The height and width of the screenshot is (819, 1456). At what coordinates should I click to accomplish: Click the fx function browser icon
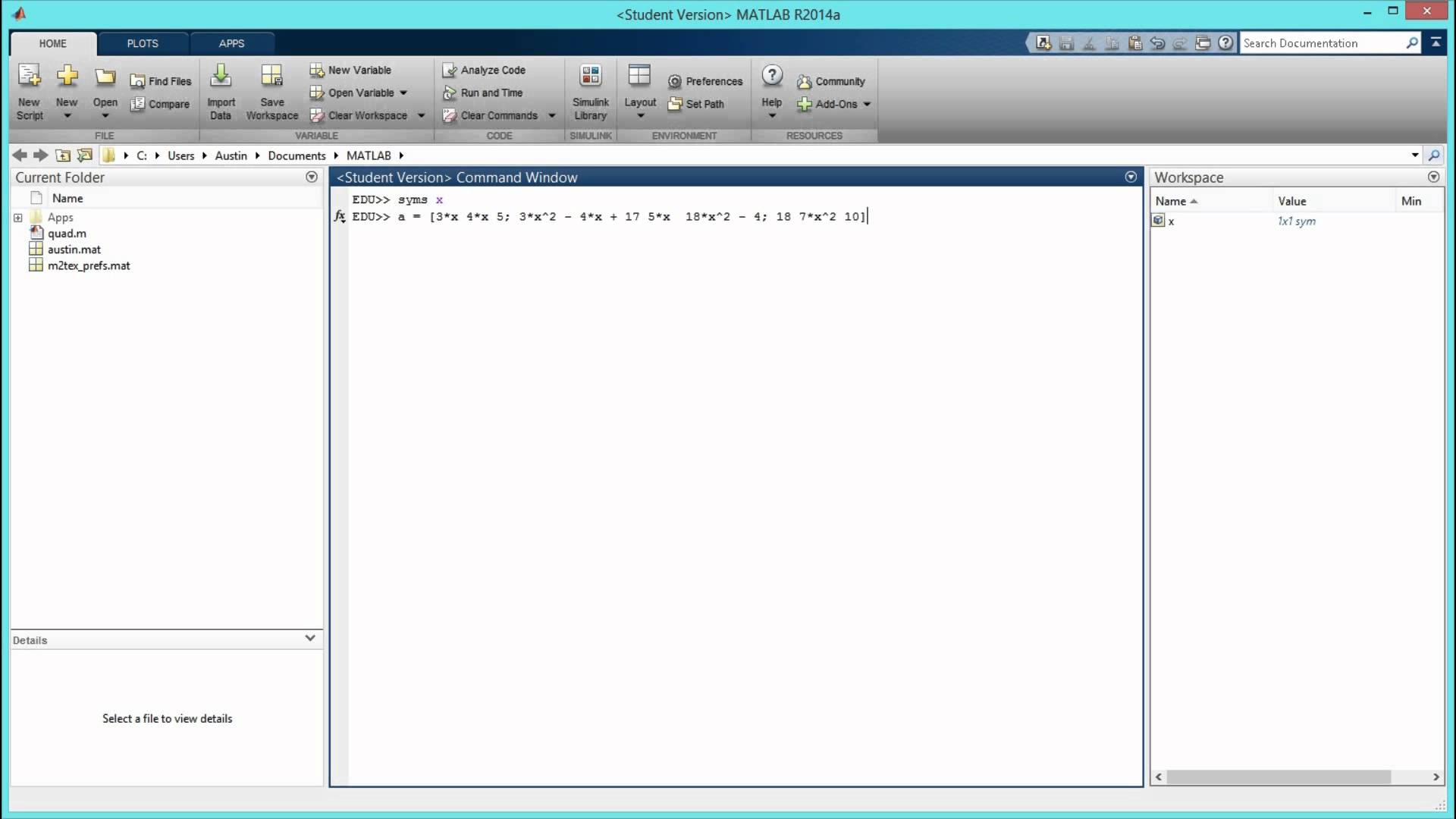pos(340,217)
